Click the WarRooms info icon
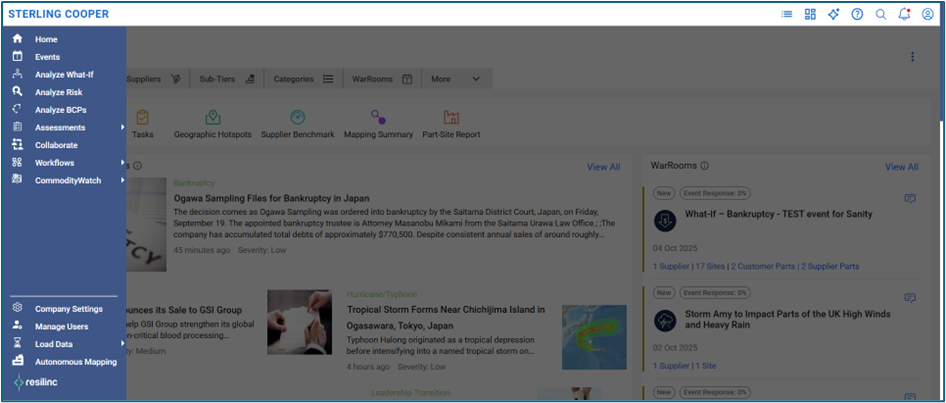The image size is (946, 403). [705, 165]
